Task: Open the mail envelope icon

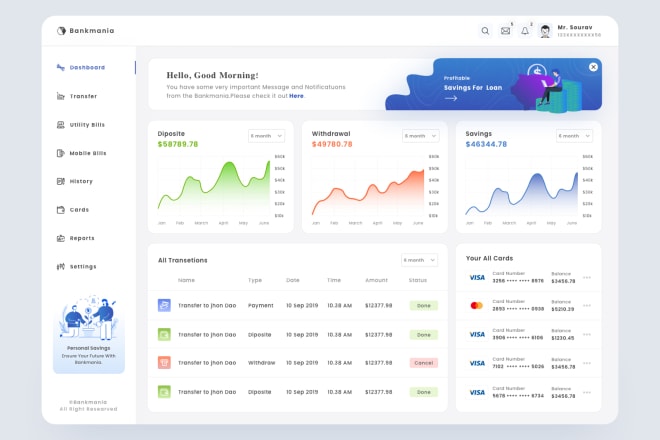Action: coord(506,31)
